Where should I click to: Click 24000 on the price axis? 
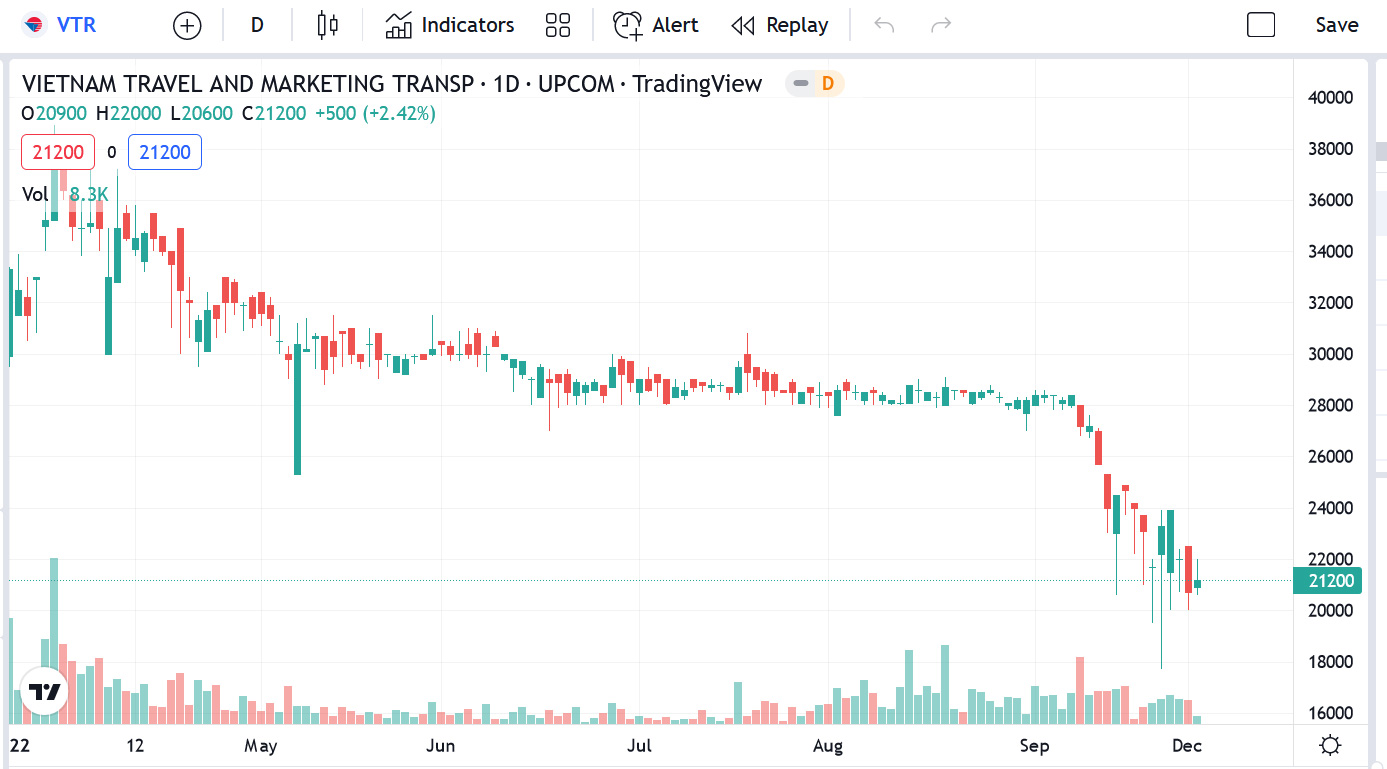tap(1331, 508)
